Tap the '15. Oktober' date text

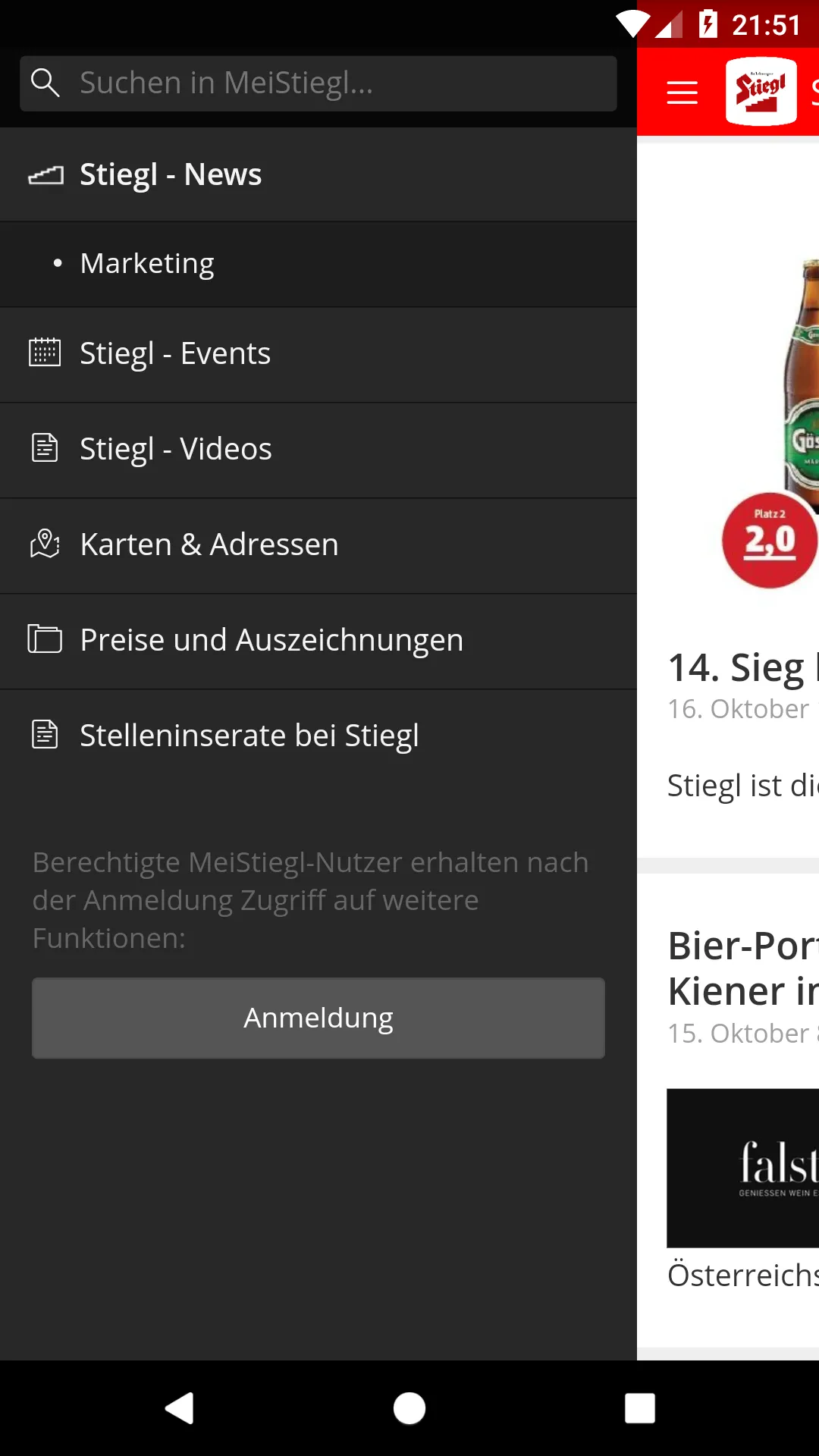pyautogui.click(x=743, y=1034)
